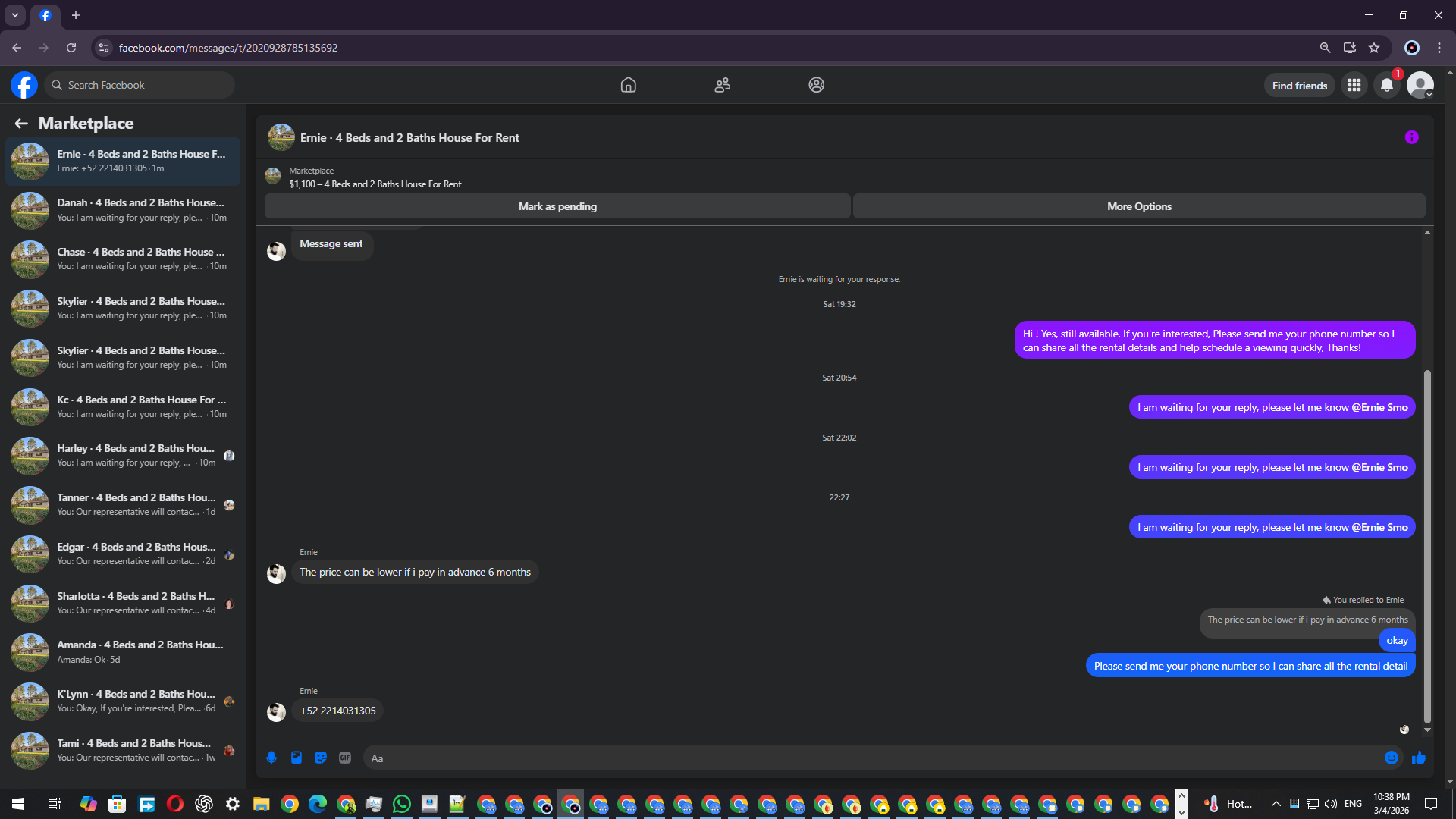Attach a file with the photo icon

point(297,758)
